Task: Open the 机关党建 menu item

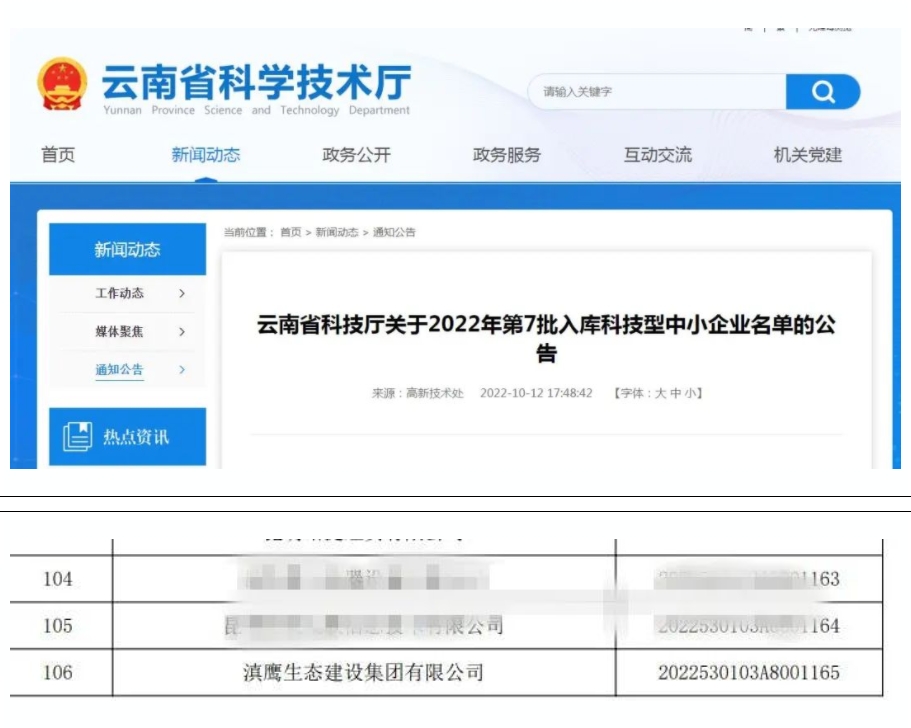Action: point(806,155)
